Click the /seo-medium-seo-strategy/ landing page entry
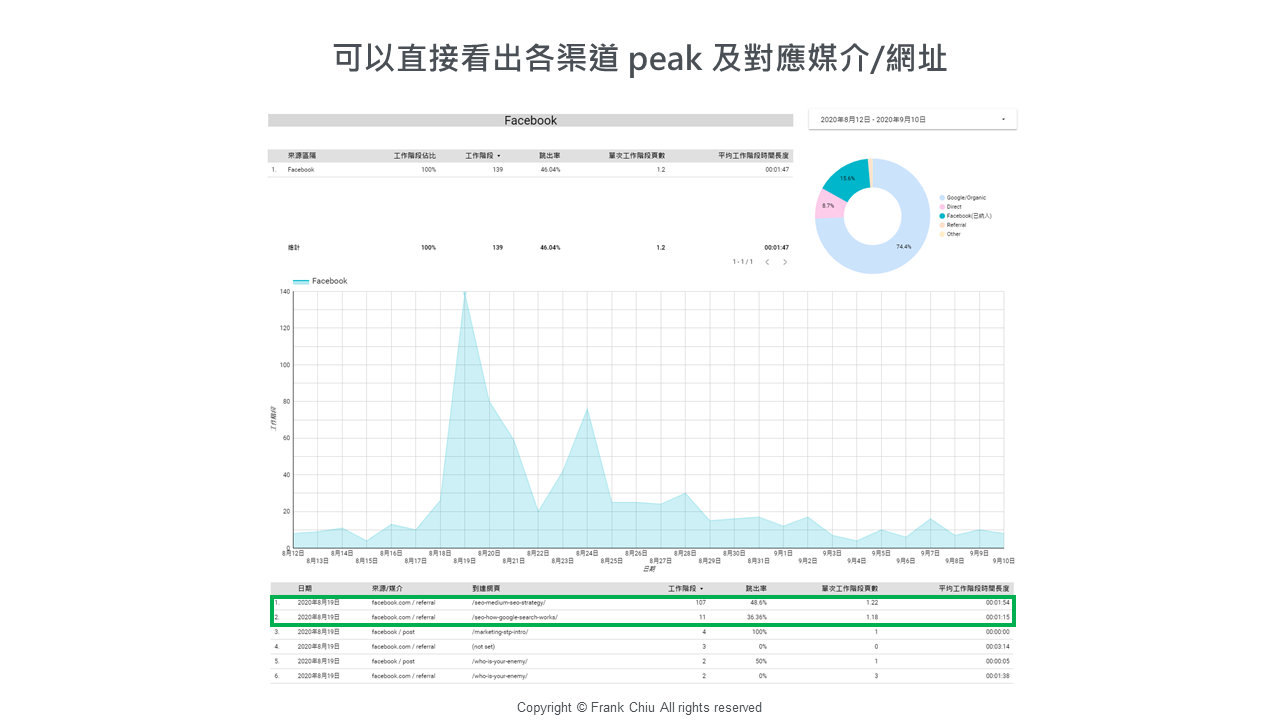 [x=510, y=604]
